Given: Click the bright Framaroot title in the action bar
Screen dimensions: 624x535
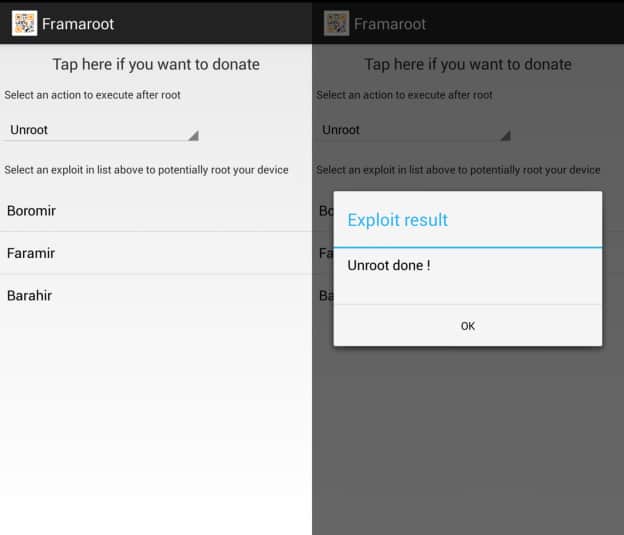Looking at the screenshot, I should click(78, 24).
